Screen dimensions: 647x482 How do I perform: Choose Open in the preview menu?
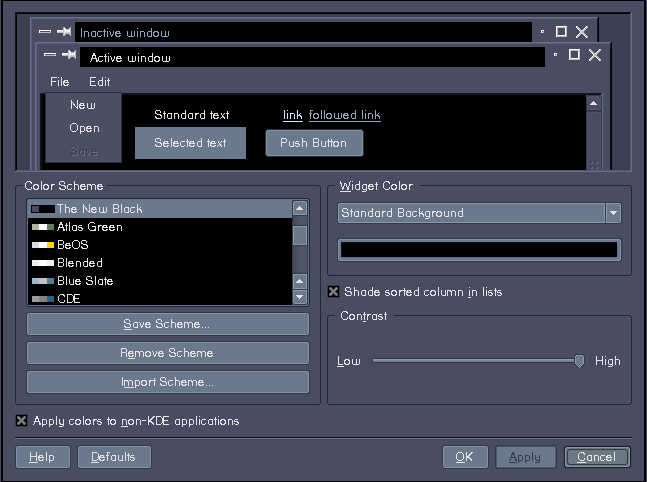(84, 128)
